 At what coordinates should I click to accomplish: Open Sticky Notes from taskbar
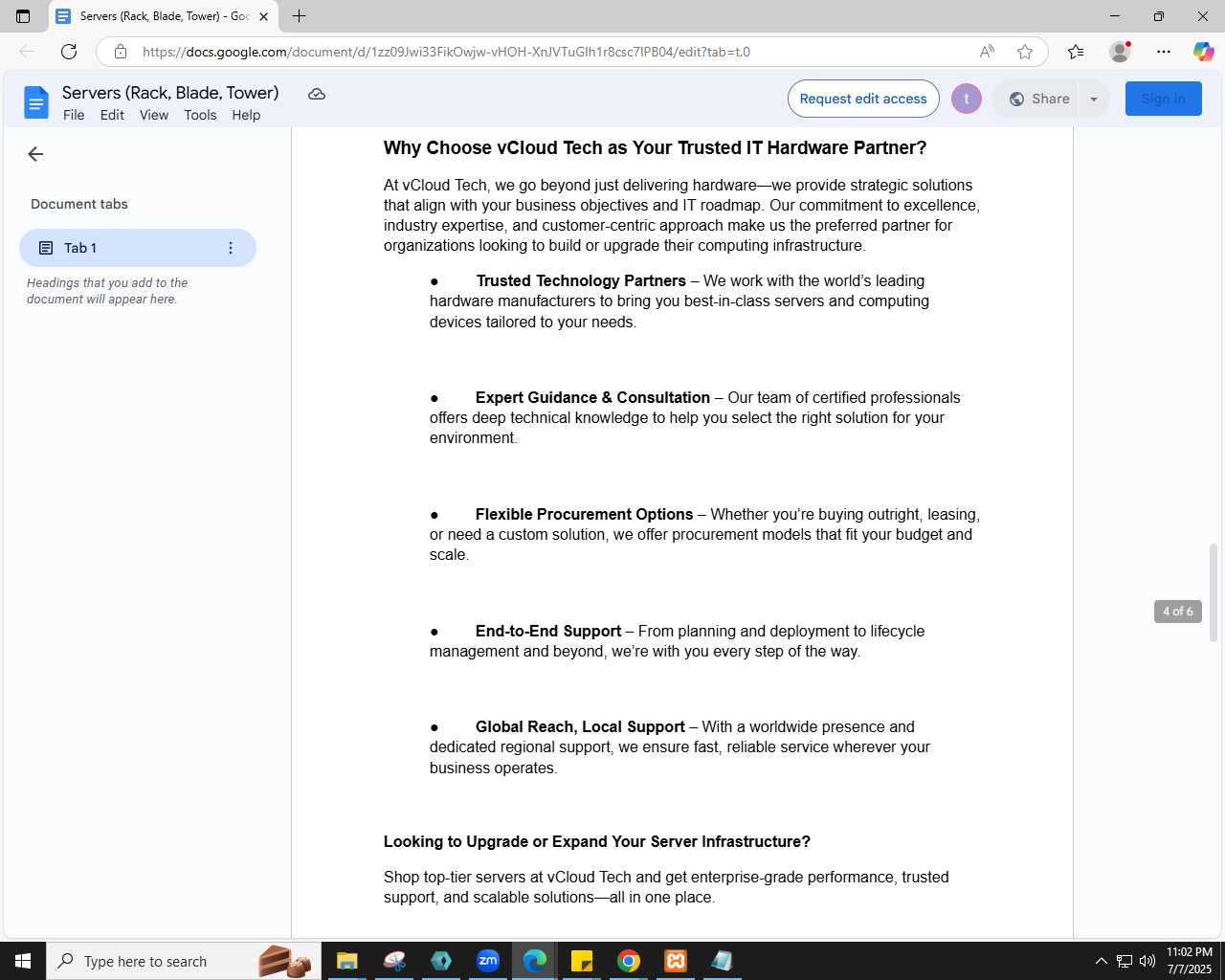click(582, 961)
